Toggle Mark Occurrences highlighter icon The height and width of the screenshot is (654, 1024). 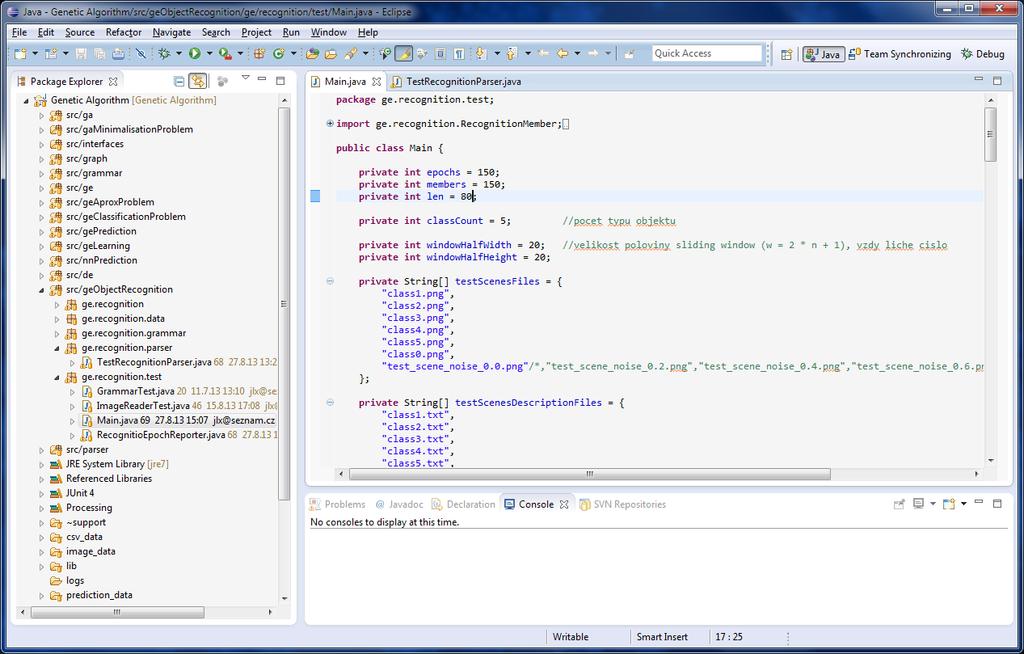point(404,54)
